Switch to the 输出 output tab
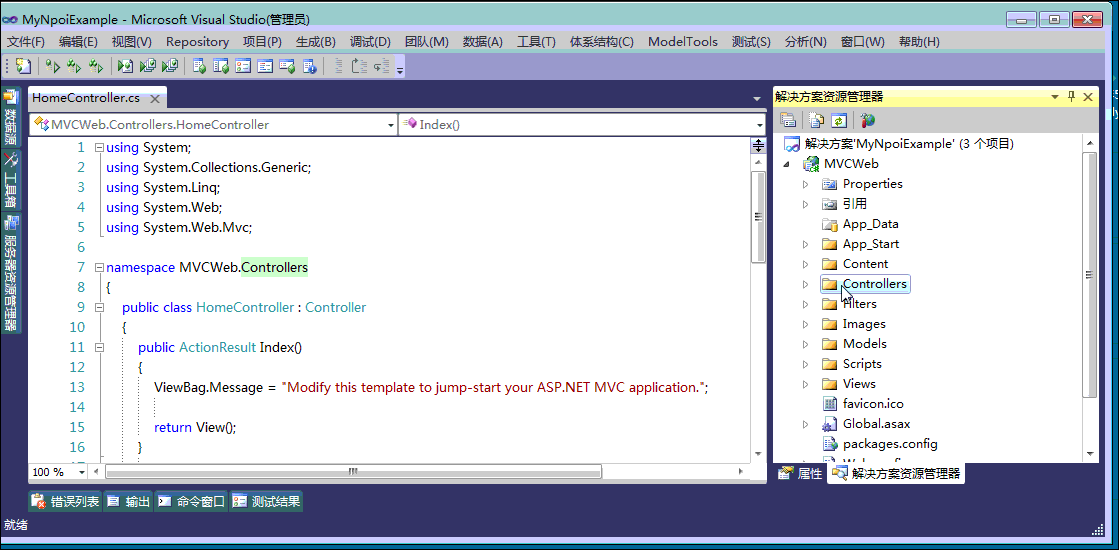Screen dimensions: 1119x550 [129, 502]
